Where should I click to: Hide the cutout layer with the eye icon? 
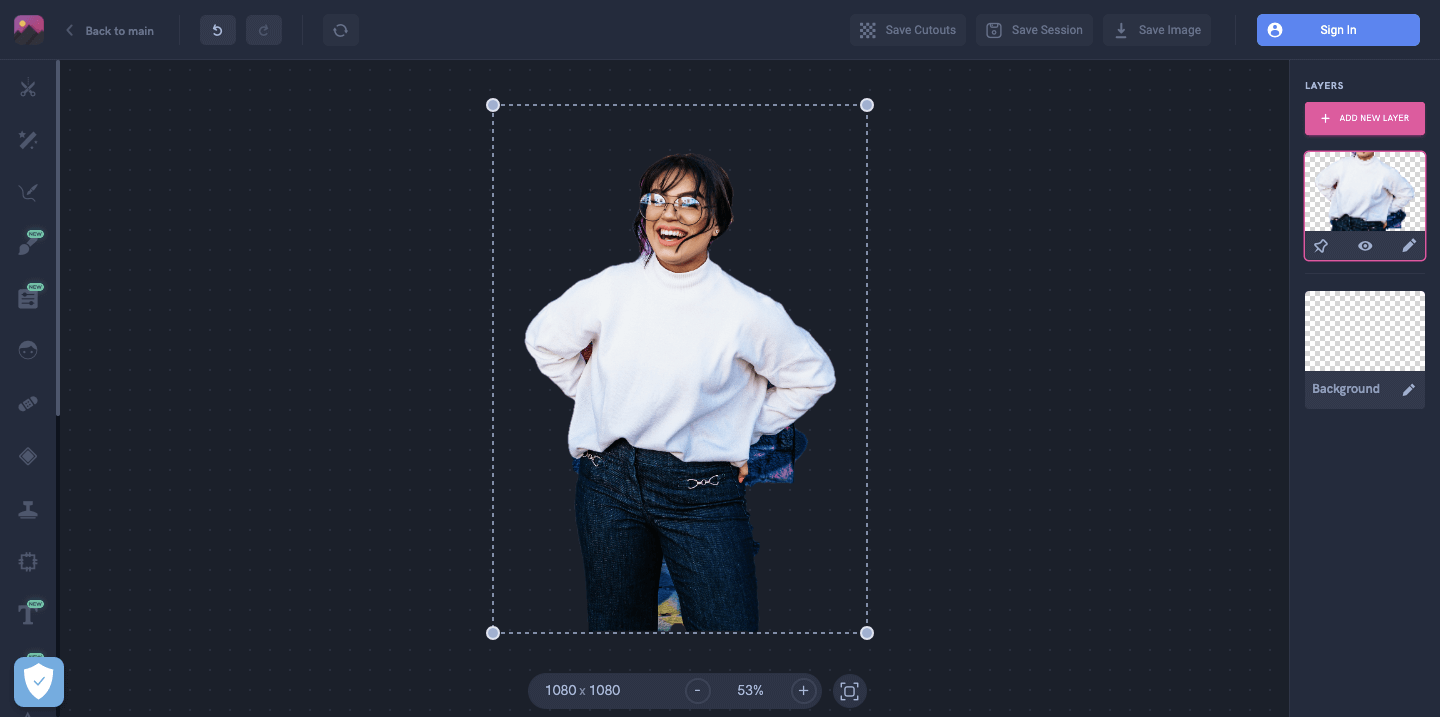(1364, 245)
